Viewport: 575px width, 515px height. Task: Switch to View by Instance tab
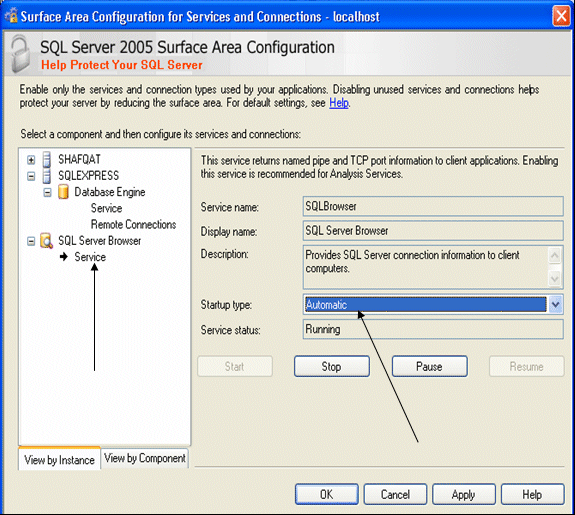pyautogui.click(x=59, y=459)
